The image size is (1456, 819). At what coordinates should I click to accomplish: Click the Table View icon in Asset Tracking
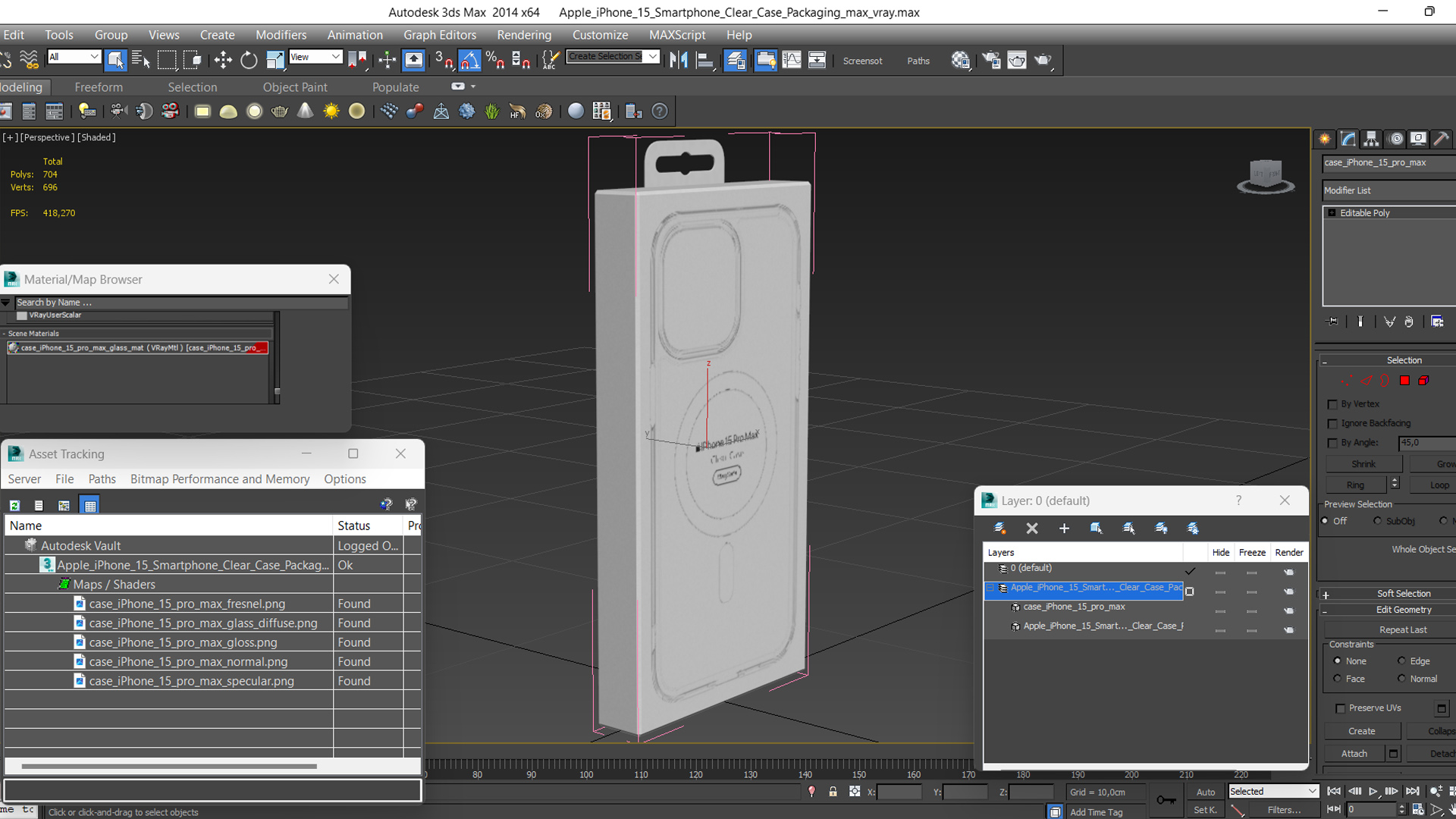click(x=90, y=505)
